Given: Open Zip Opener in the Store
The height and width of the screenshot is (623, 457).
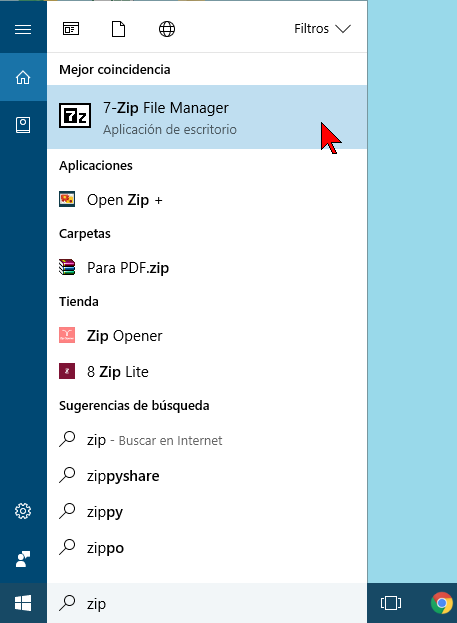Looking at the screenshot, I should point(207,336).
